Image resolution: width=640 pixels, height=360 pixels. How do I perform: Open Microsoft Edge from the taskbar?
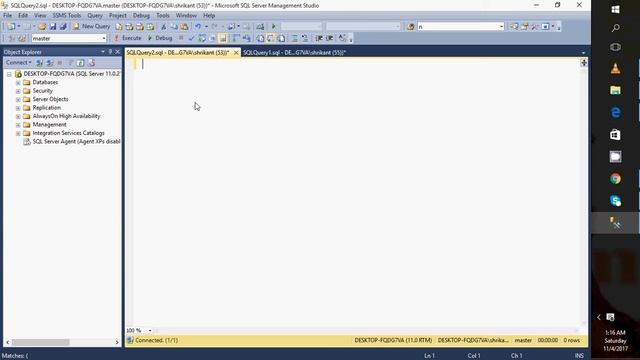click(616, 113)
